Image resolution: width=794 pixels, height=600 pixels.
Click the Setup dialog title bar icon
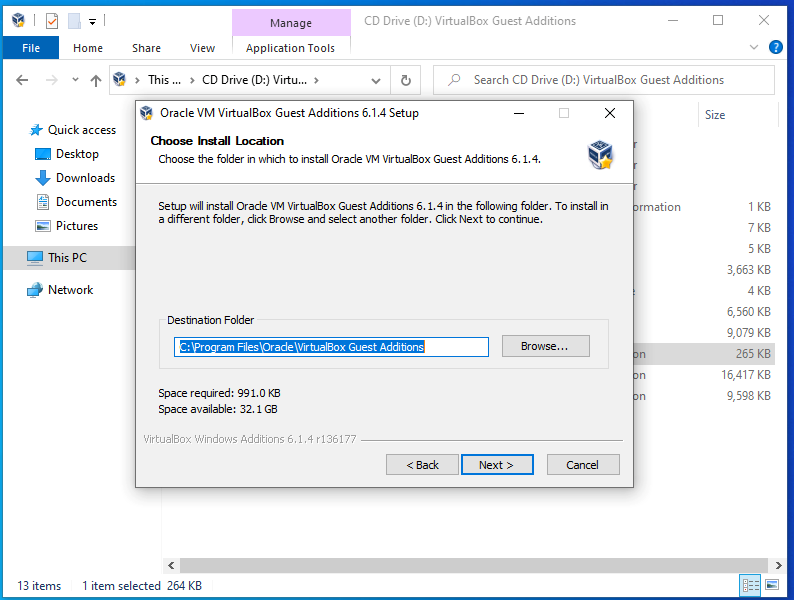146,113
